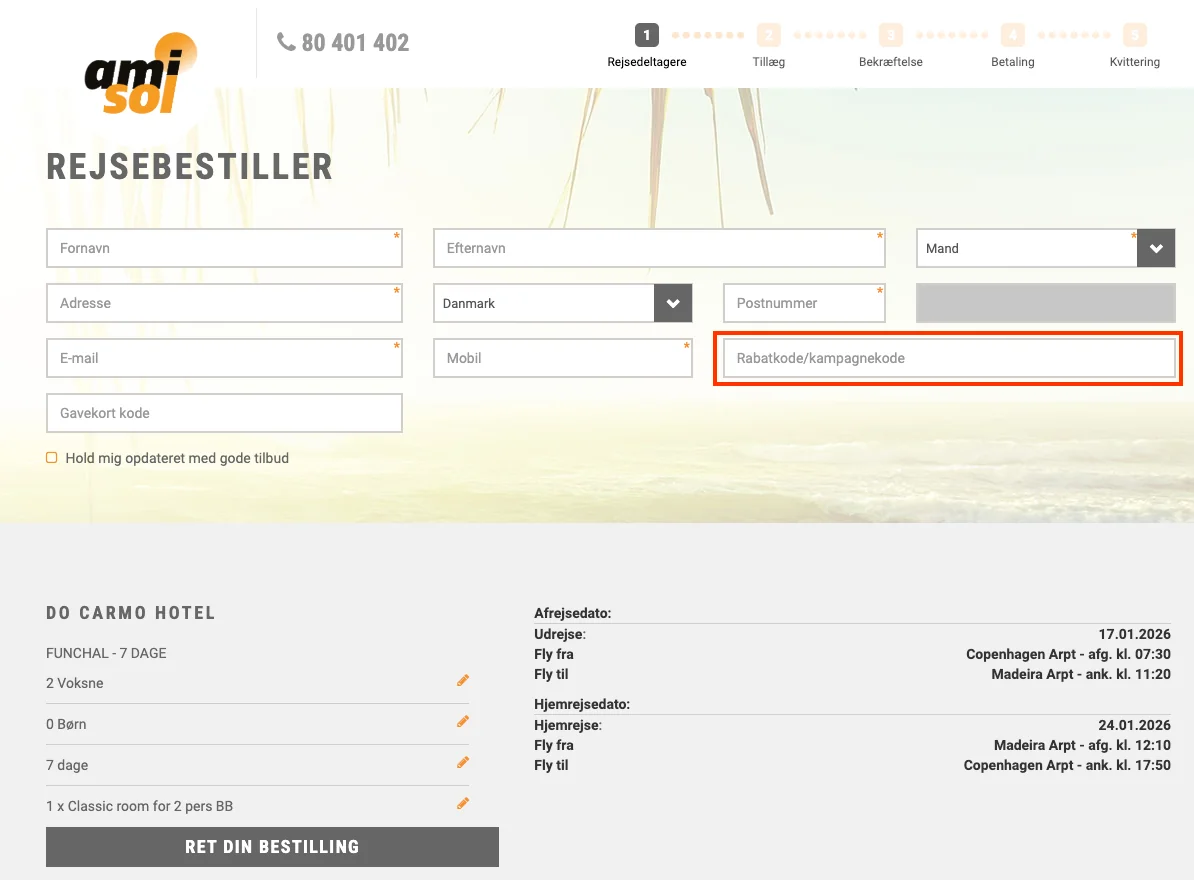Select step 4 Betaling tab
This screenshot has width=1194, height=880.
pos(1012,36)
